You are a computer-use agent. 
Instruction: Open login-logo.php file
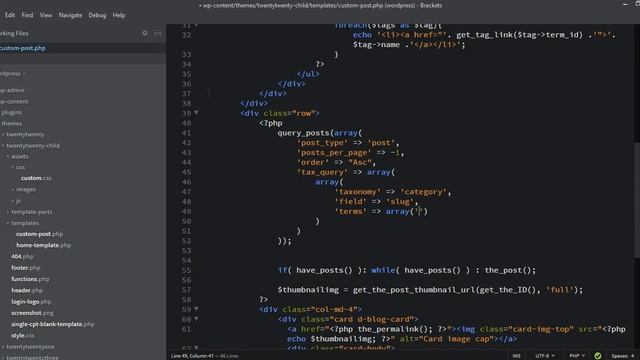pos(31,302)
